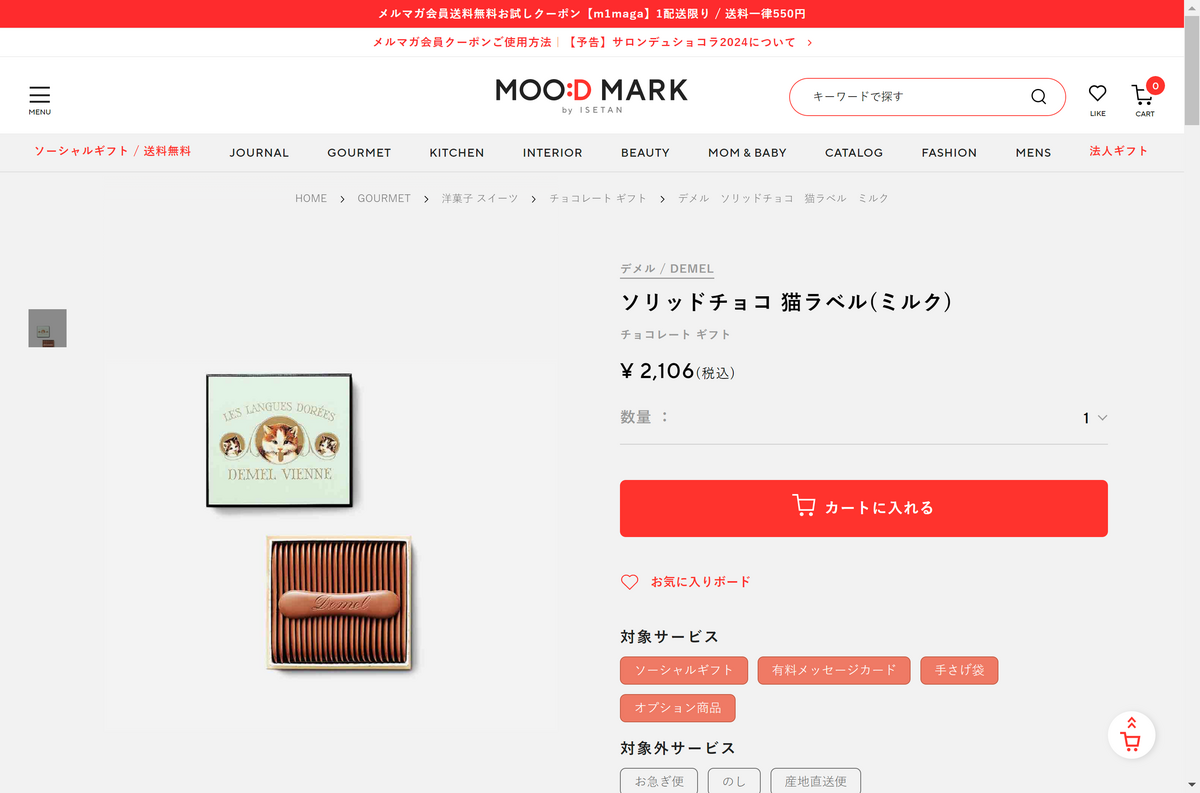Open the メルマガ会員クーポンご使用方法 link
Viewport: 1200px width, 793px height.
462,43
